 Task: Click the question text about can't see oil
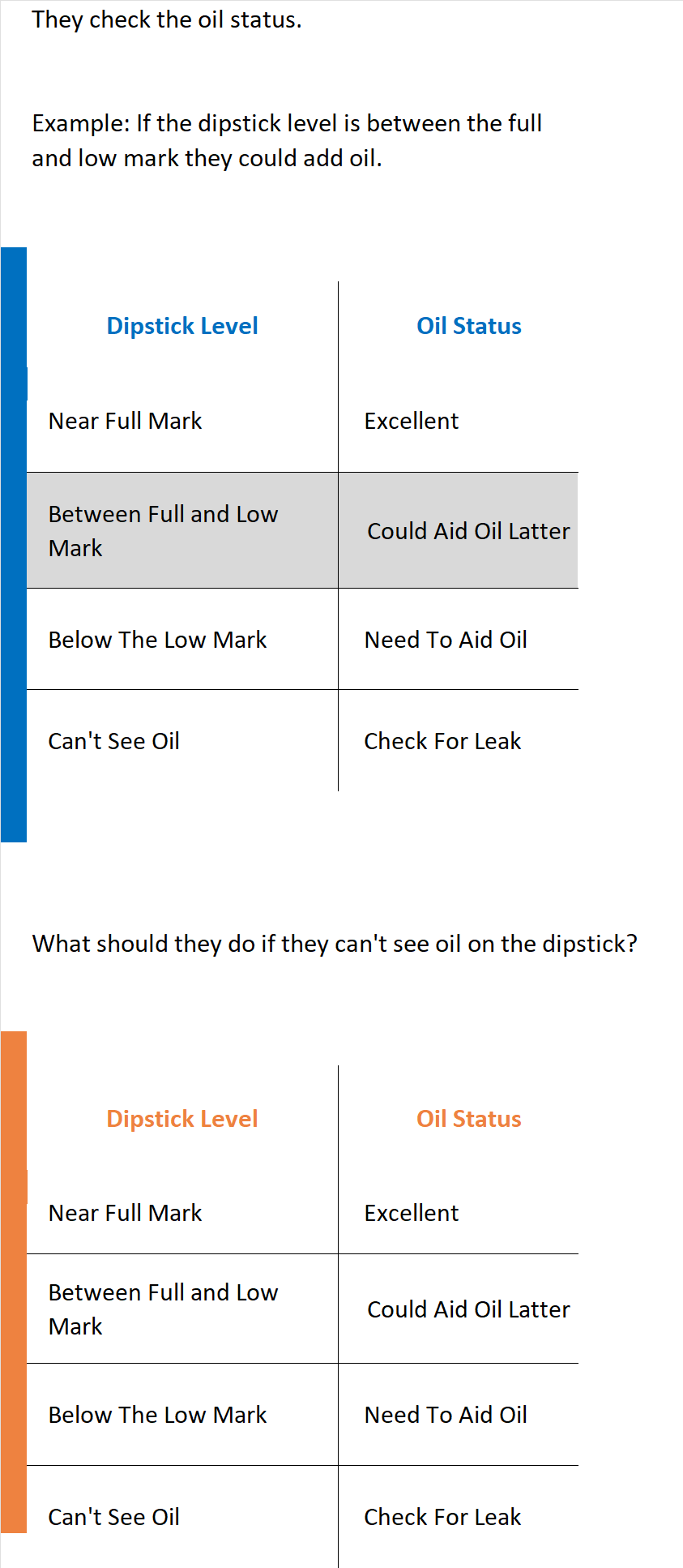[x=335, y=944]
